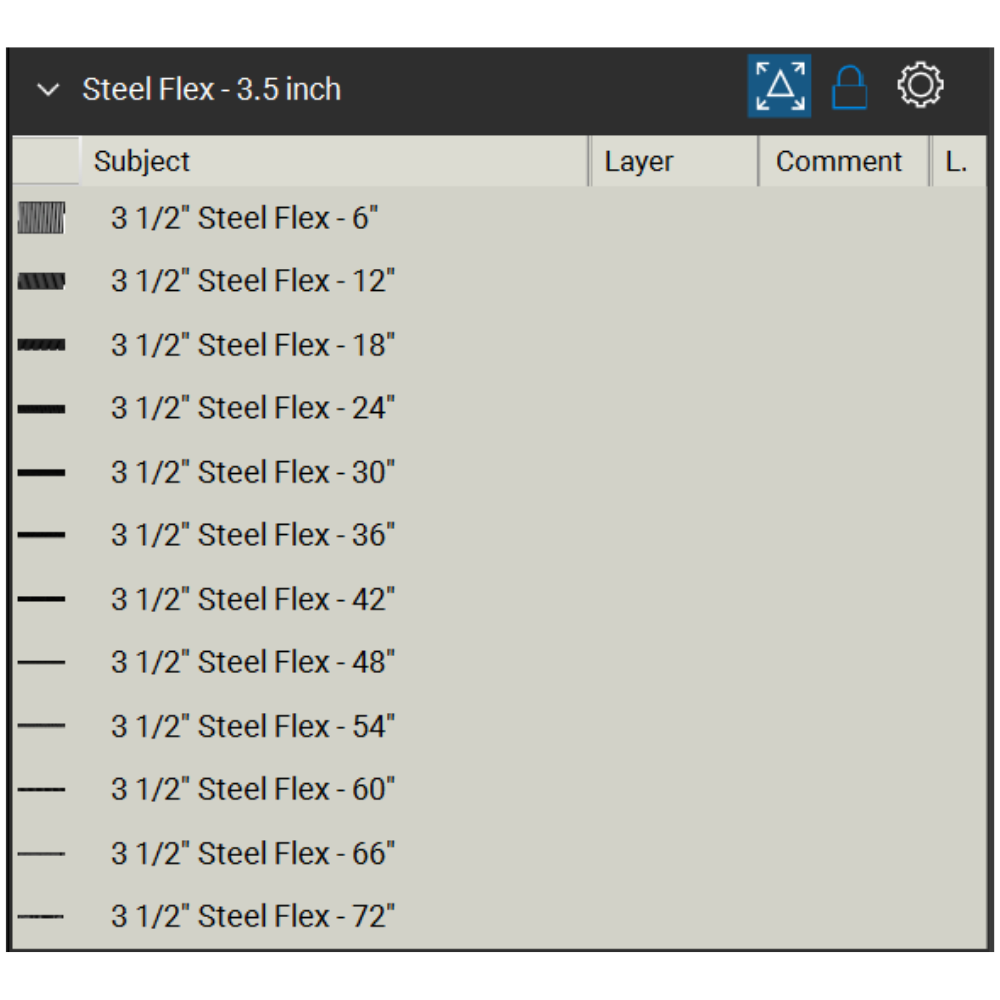Activate the 3 1/2" Steel Flex - 66" tool
The height and width of the screenshot is (1000, 1000).
253,853
